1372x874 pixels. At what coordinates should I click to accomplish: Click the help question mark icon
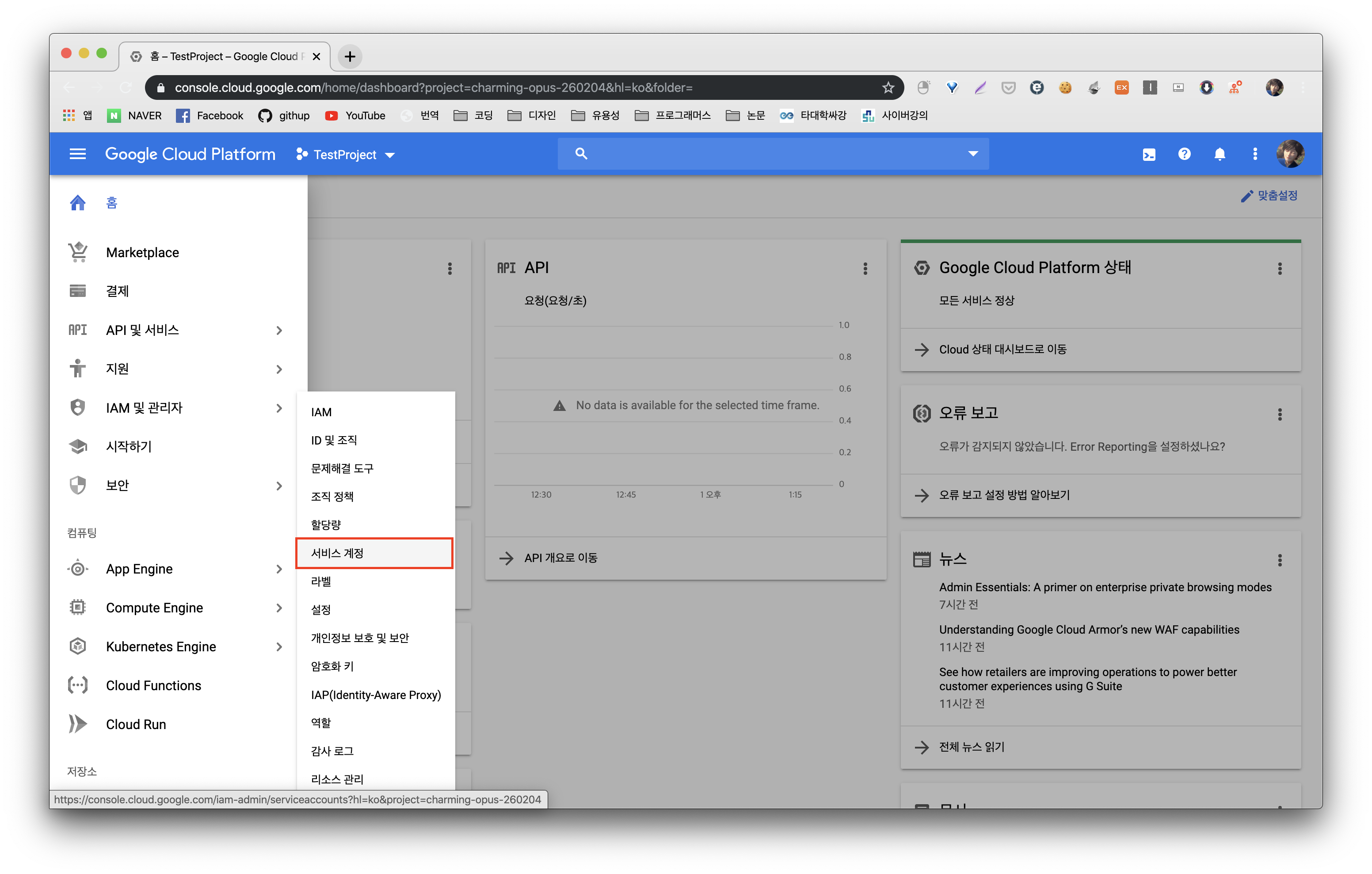pyautogui.click(x=1184, y=154)
